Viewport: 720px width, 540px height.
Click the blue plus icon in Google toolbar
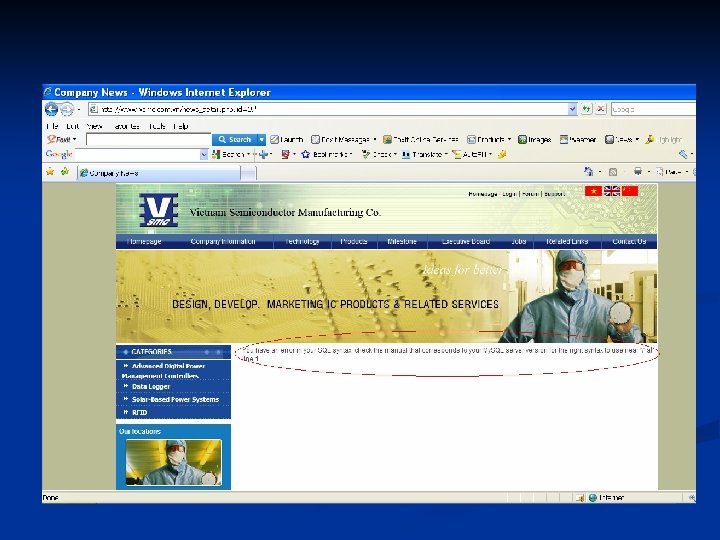coord(263,155)
